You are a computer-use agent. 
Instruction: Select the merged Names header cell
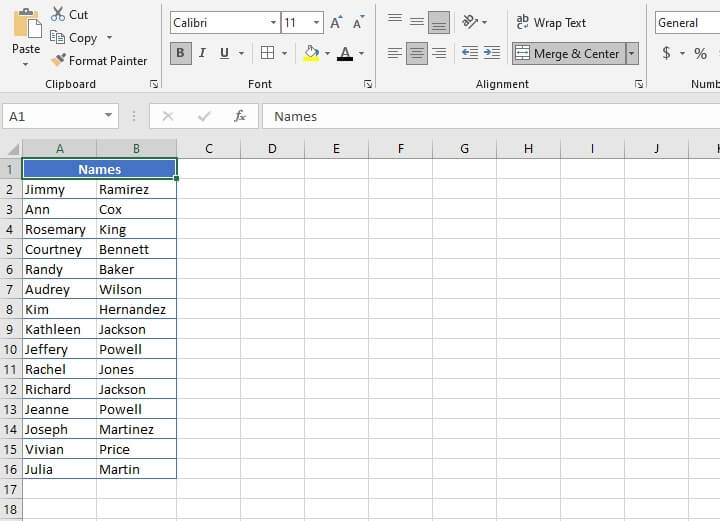(99, 169)
